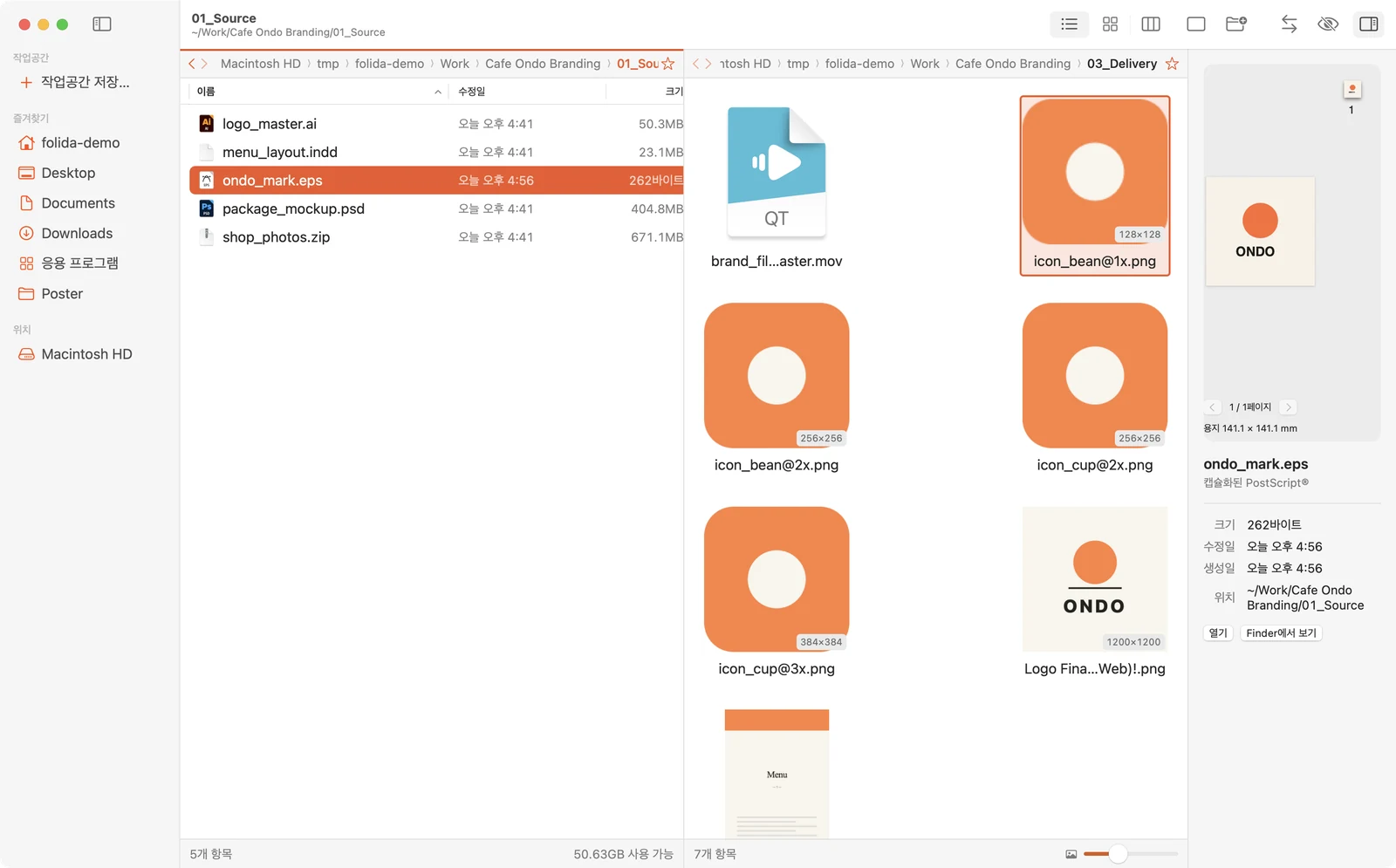1396x868 pixels.
Task: Click 01_Sou in the left breadcrumb
Action: pyautogui.click(x=638, y=64)
